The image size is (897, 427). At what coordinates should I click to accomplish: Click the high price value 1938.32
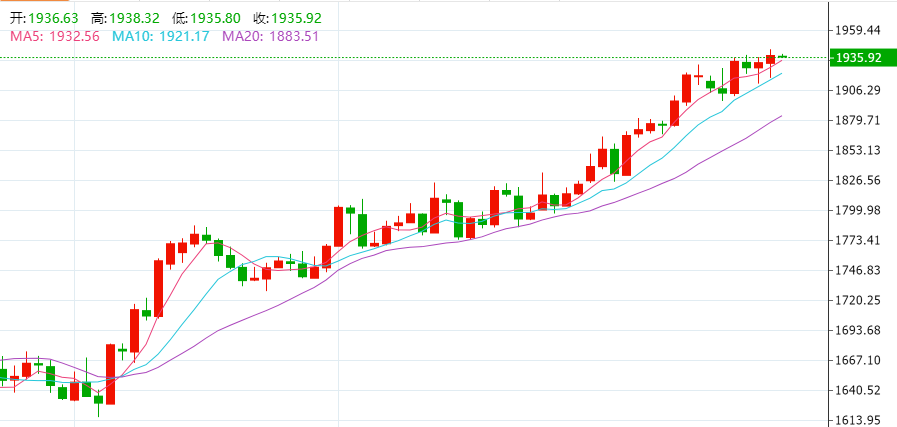tap(135, 18)
